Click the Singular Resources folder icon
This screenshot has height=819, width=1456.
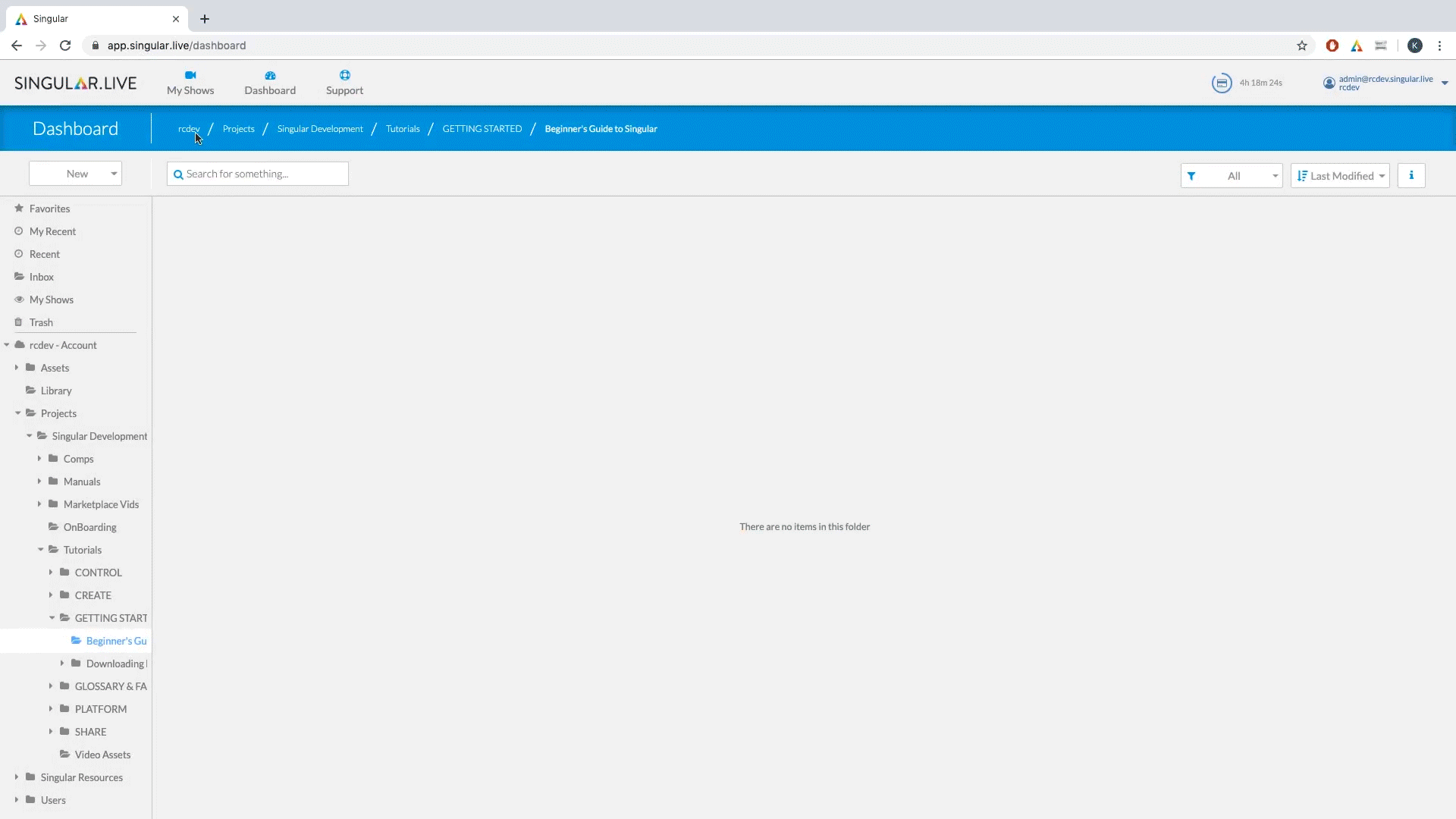point(30,777)
